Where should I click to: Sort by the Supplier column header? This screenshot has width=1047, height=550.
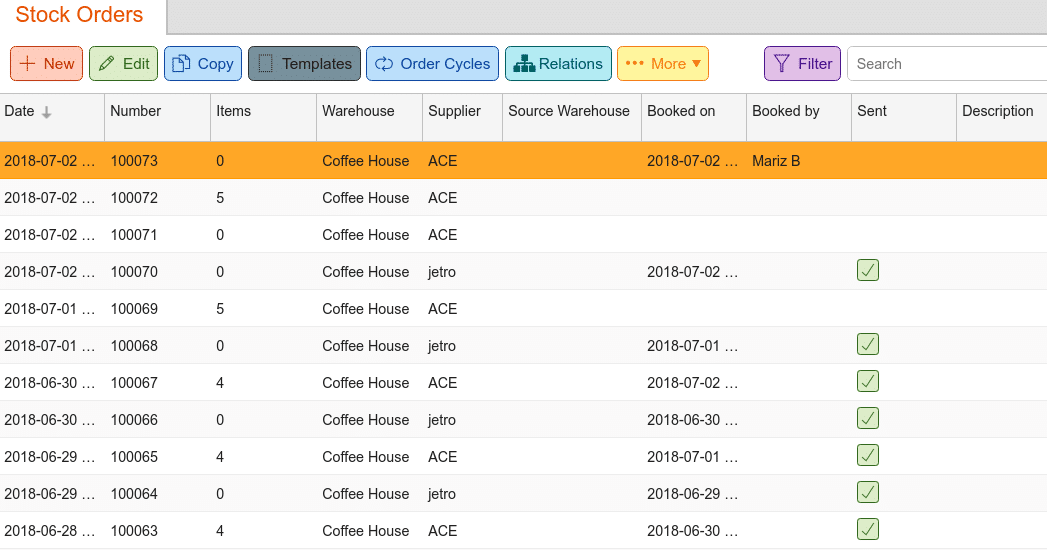click(x=454, y=111)
